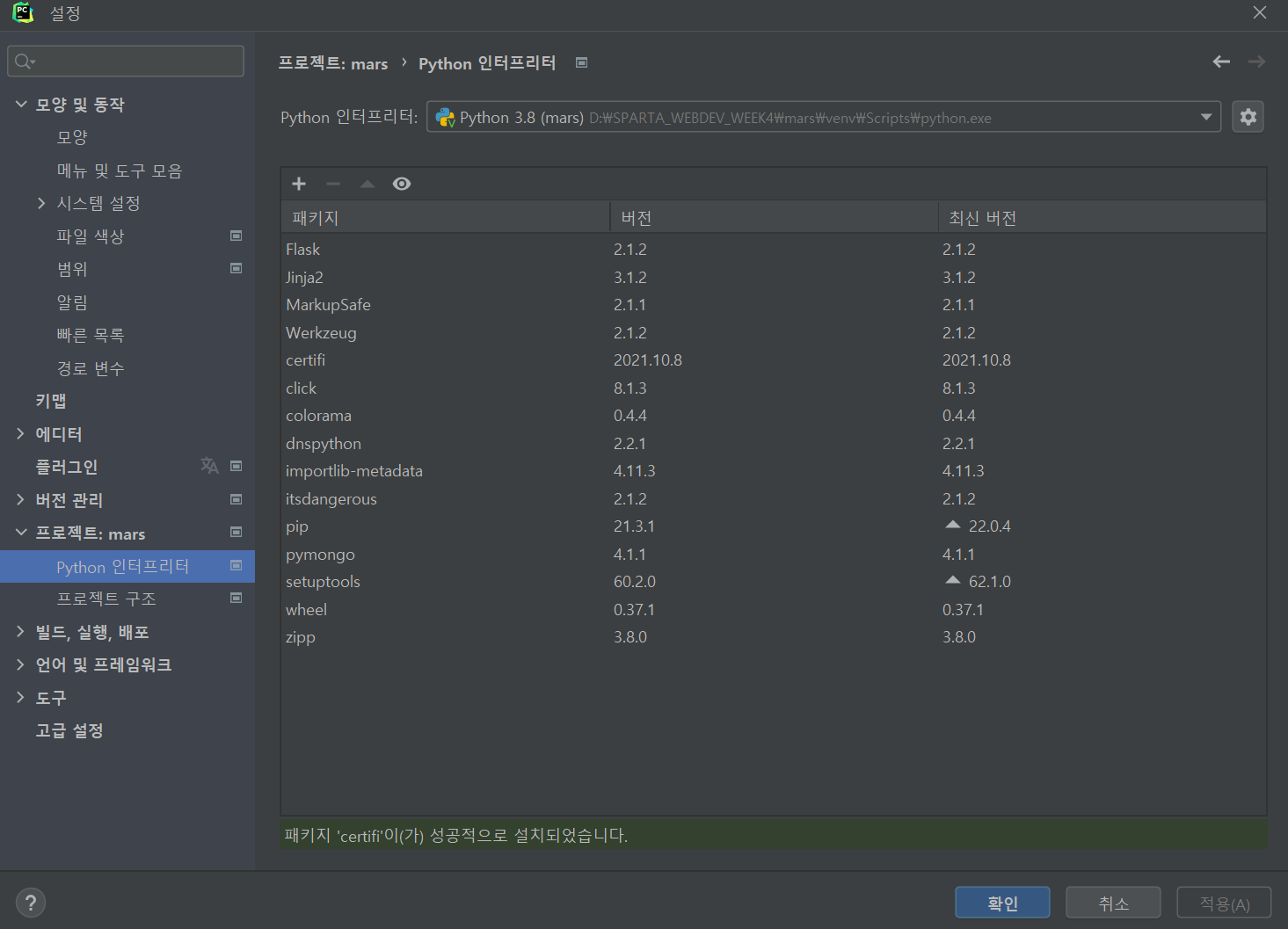Select the itsdangerous package row
Viewport: 1288px width, 929px height.
tap(774, 498)
